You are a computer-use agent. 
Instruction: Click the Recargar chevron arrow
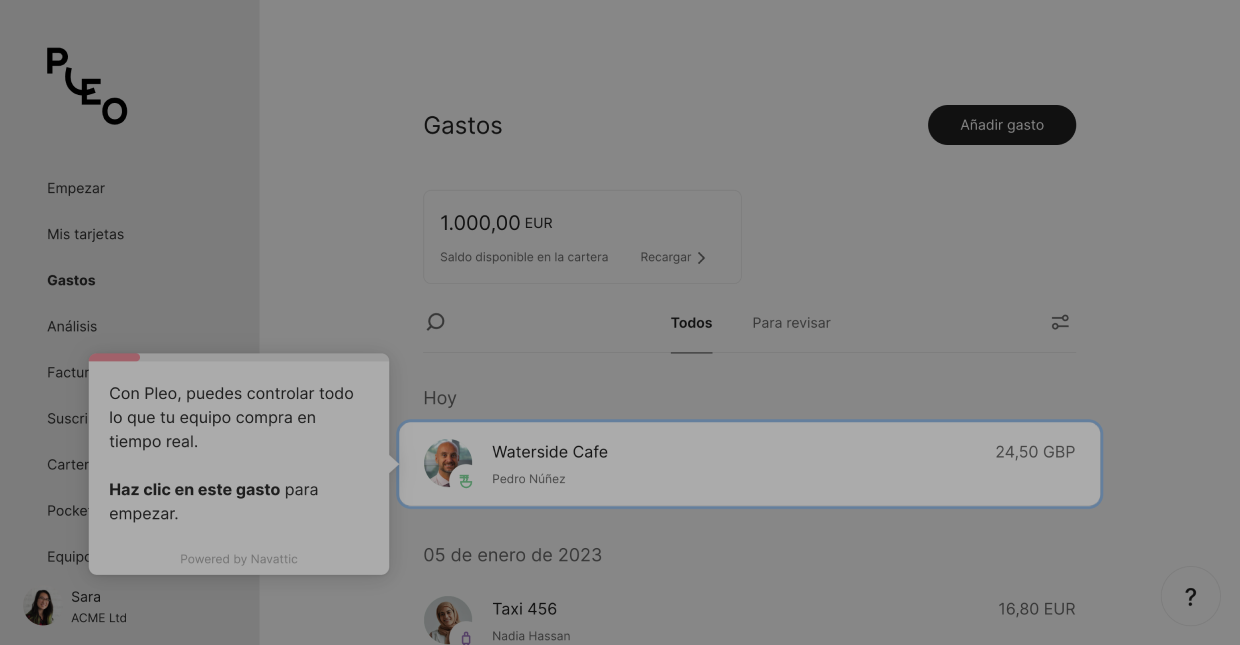click(x=701, y=258)
